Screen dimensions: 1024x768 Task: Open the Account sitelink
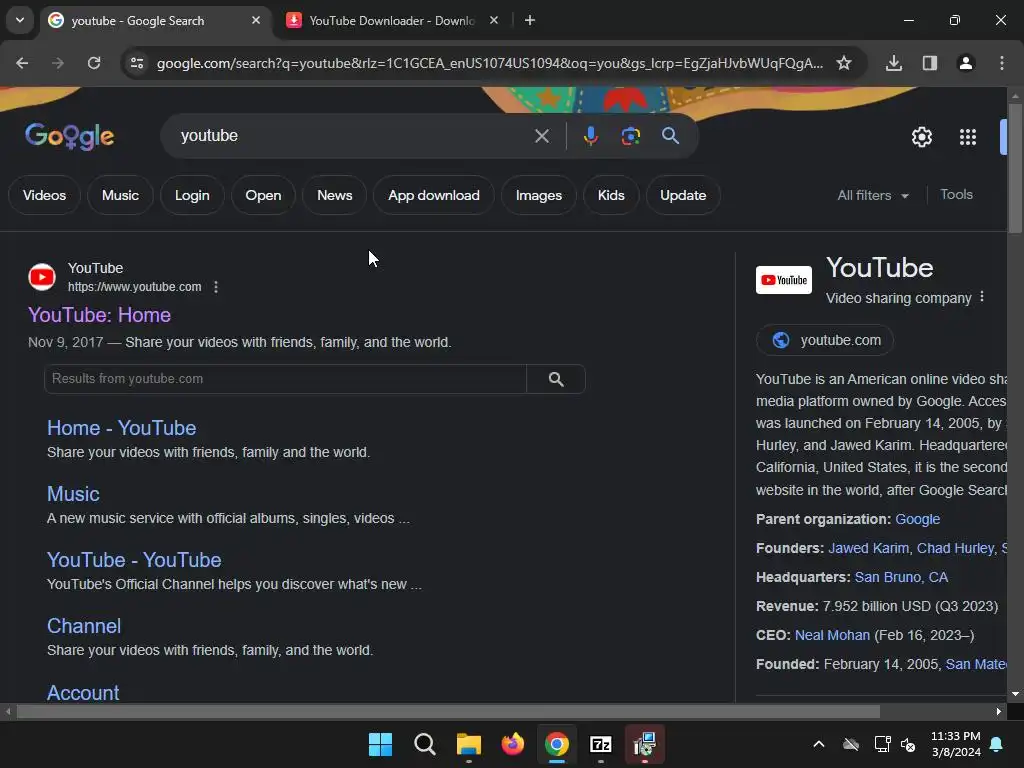point(83,692)
